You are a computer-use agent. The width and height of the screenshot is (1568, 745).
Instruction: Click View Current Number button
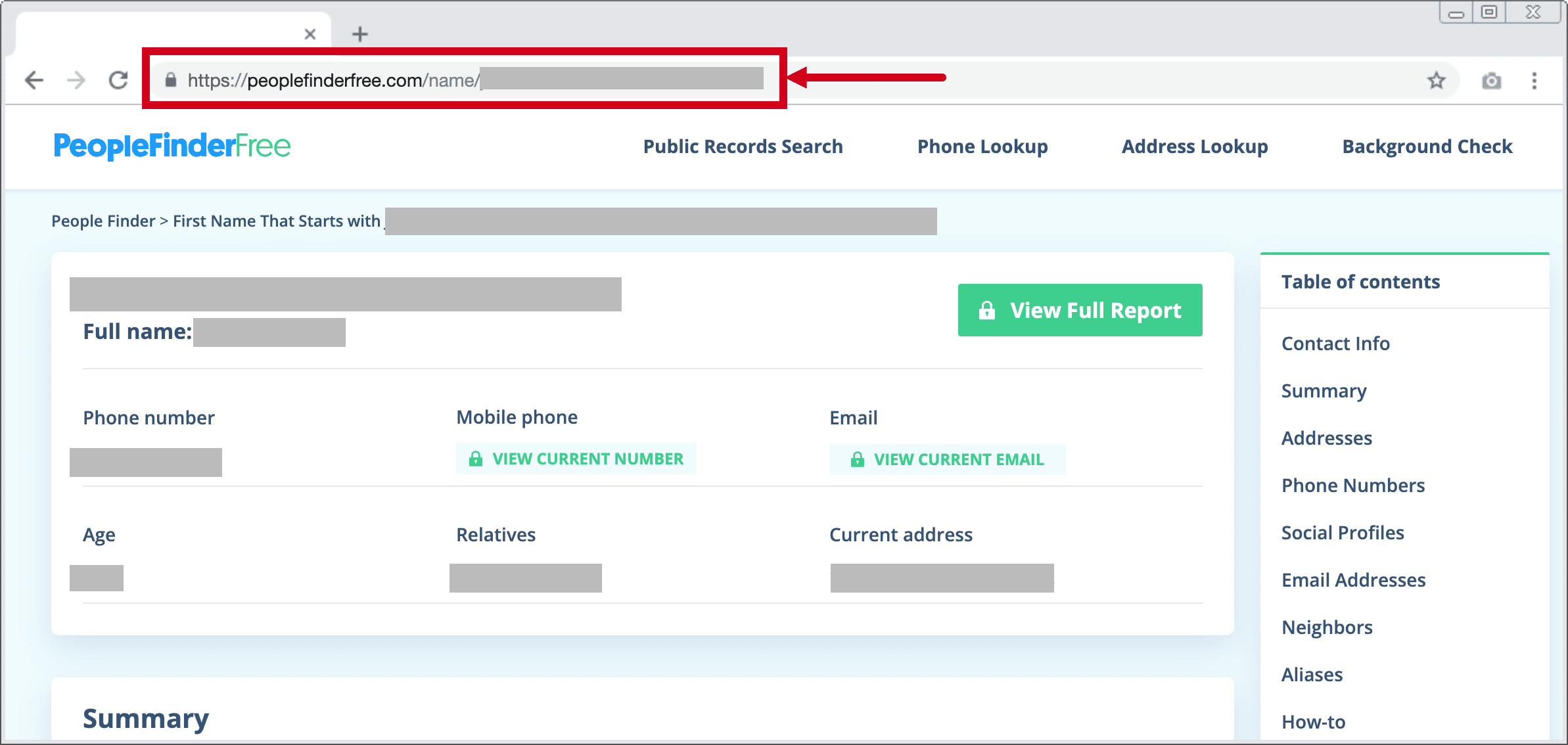coord(576,459)
